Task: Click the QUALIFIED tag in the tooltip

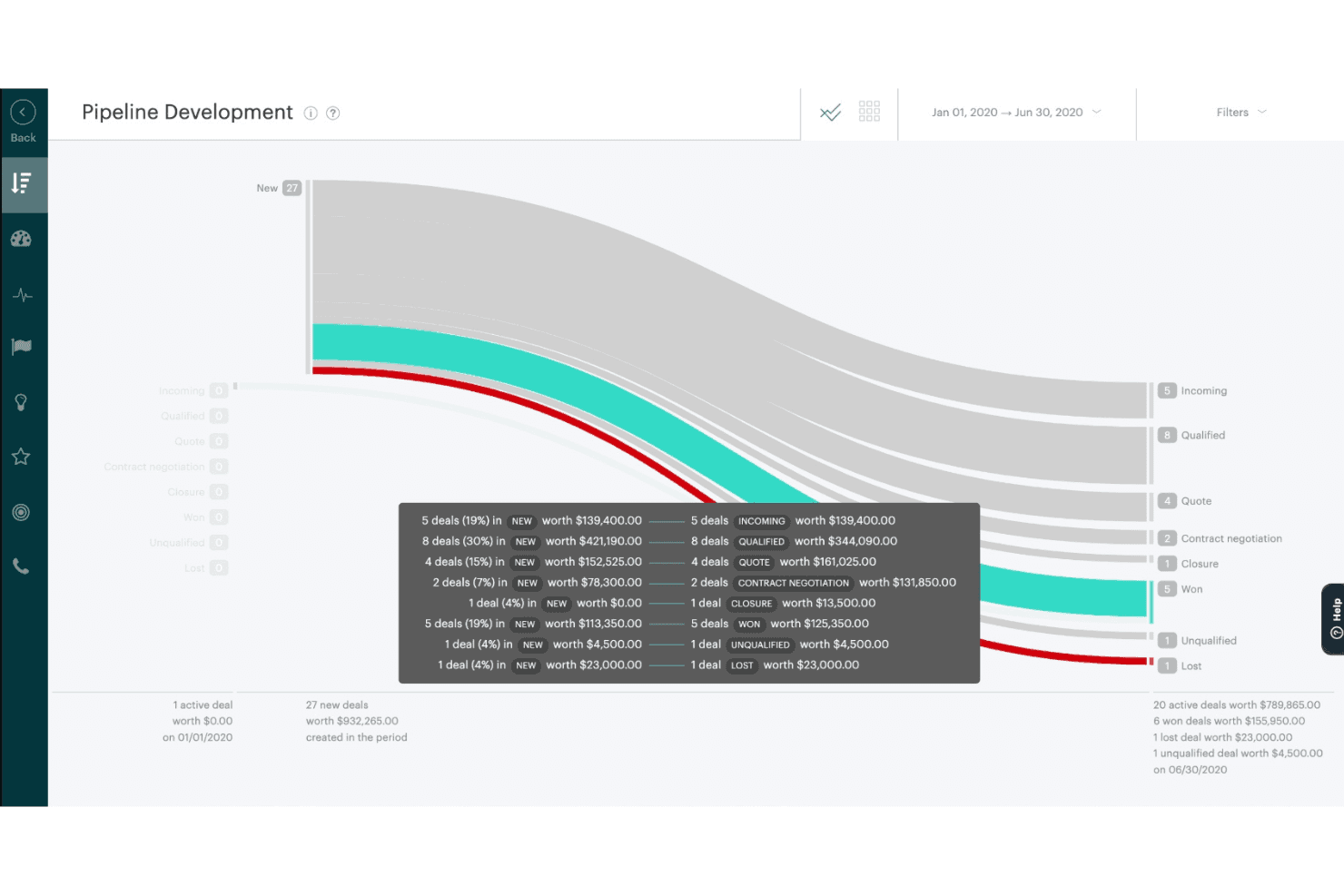Action: click(x=761, y=542)
